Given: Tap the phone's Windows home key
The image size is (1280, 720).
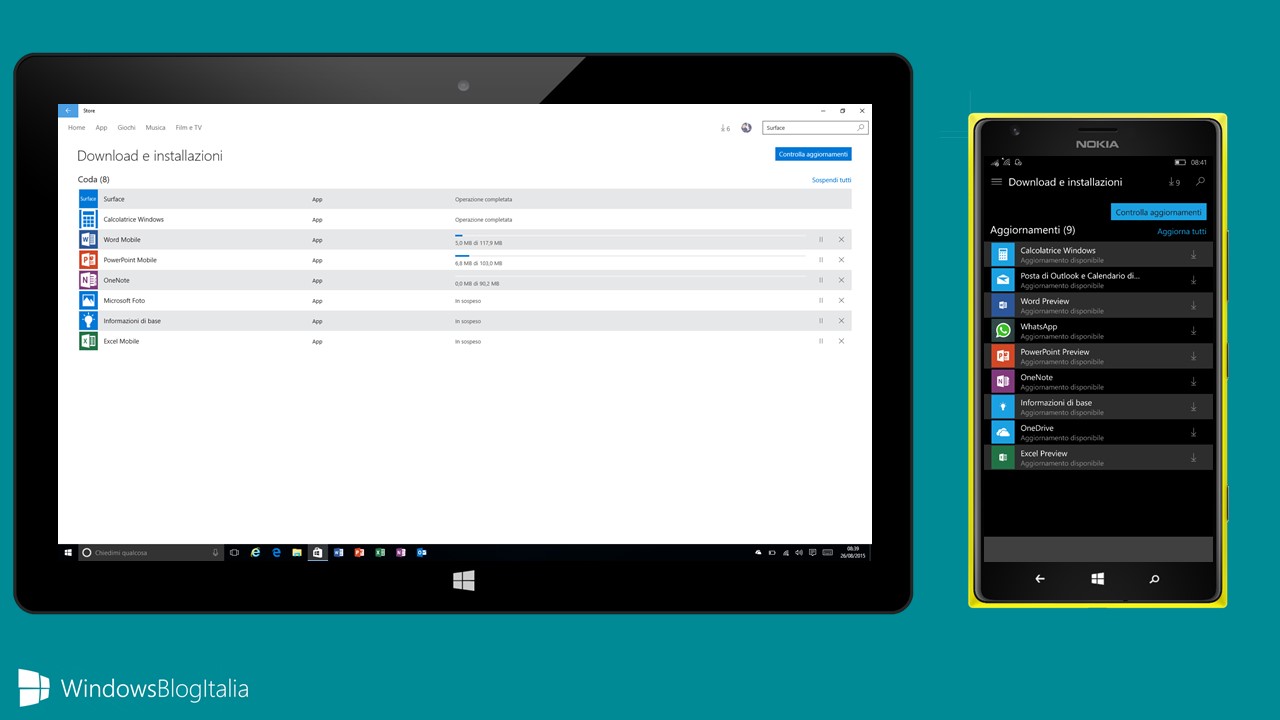Looking at the screenshot, I should point(1097,579).
